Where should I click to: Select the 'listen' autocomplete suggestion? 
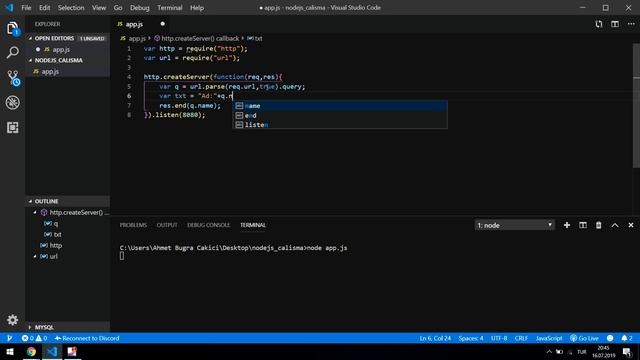tap(340, 124)
